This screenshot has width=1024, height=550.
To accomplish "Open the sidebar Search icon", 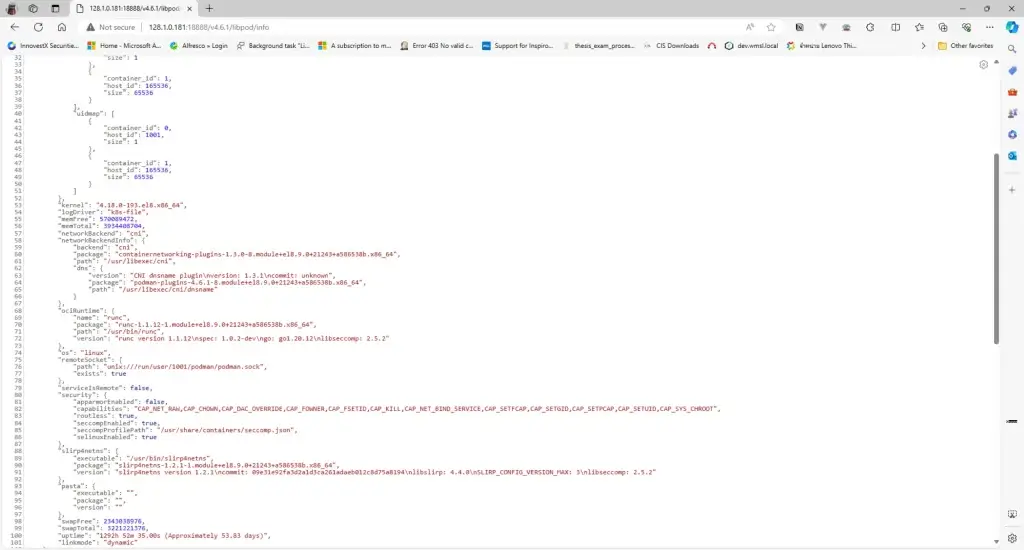I will (x=1012, y=49).
